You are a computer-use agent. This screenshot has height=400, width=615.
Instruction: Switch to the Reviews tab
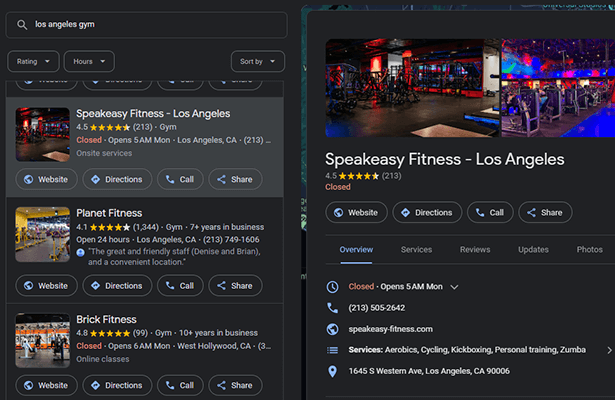pyautogui.click(x=475, y=250)
